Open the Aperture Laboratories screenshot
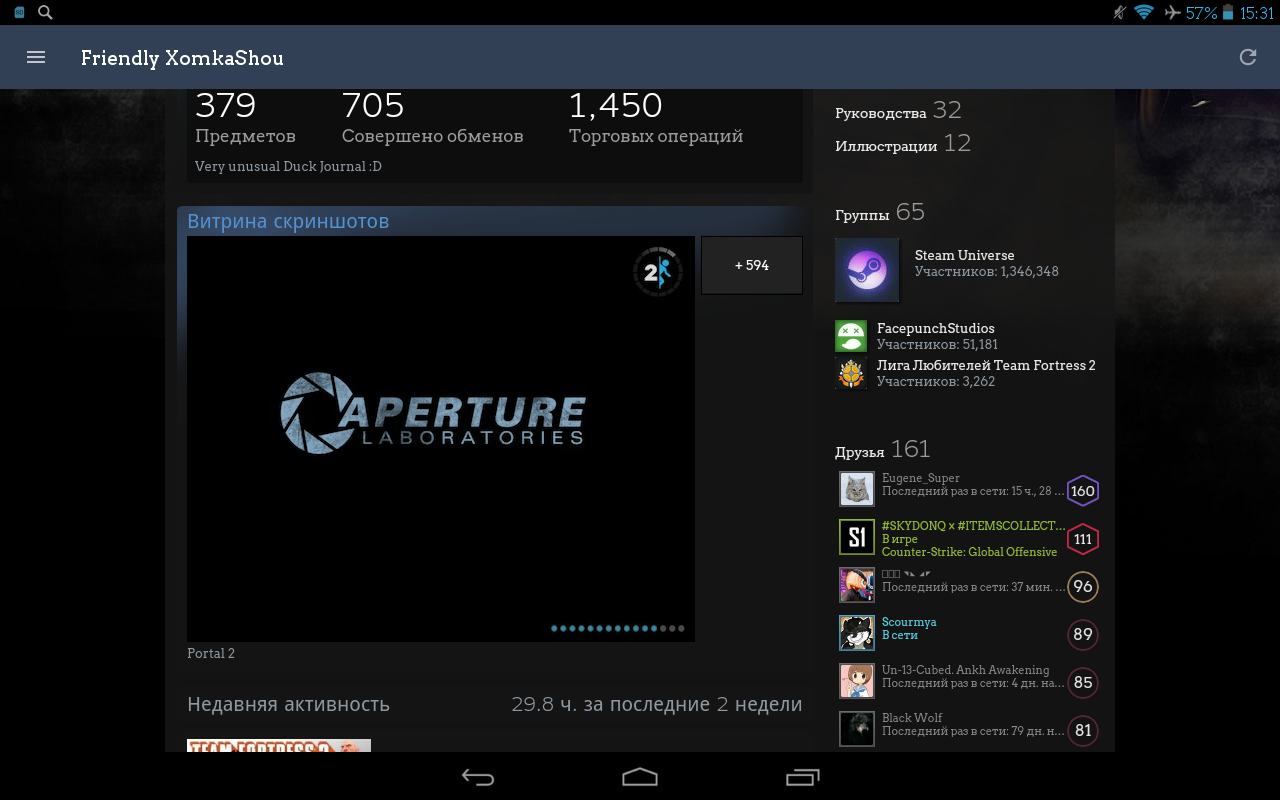Image resolution: width=1280 pixels, height=800 pixels. (x=441, y=439)
